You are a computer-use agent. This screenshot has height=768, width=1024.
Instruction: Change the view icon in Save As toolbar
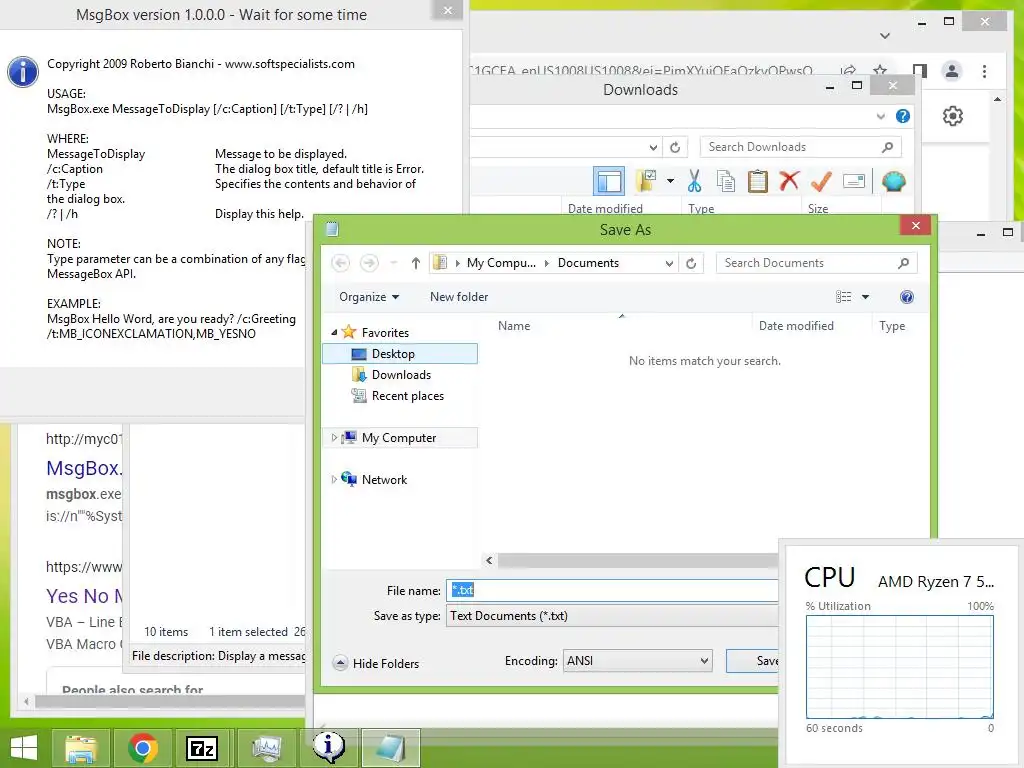click(843, 297)
